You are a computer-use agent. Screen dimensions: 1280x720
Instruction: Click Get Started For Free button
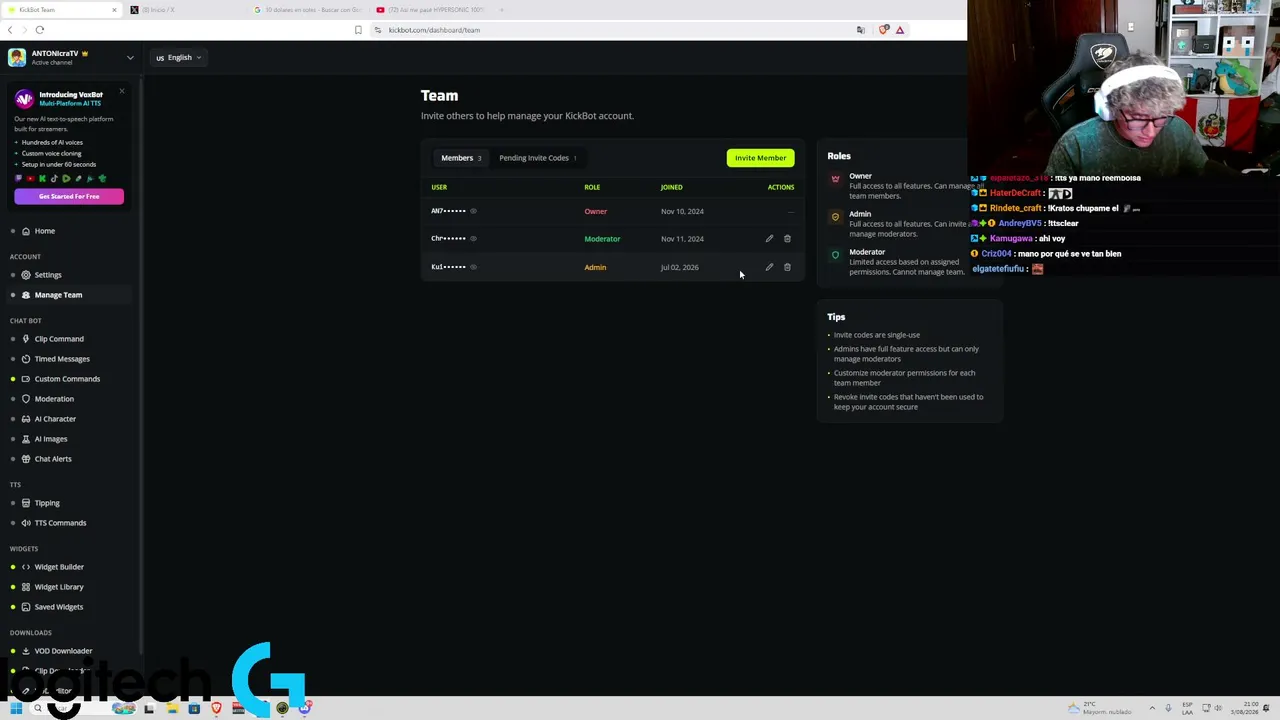[69, 196]
